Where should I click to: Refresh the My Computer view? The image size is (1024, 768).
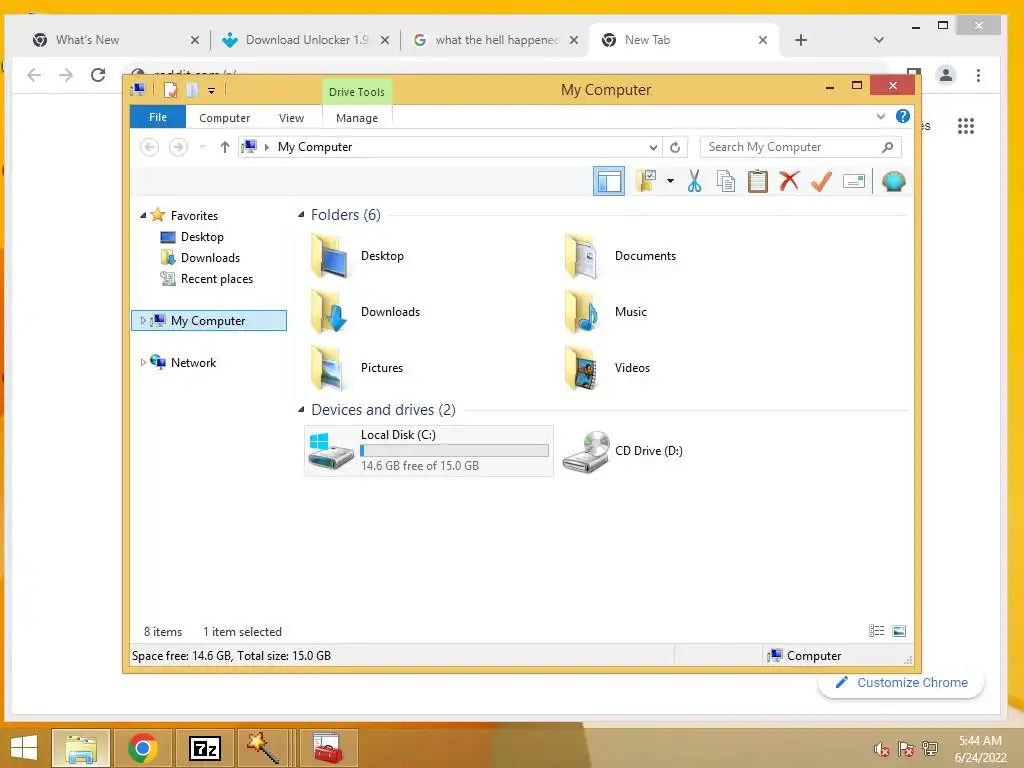point(675,148)
